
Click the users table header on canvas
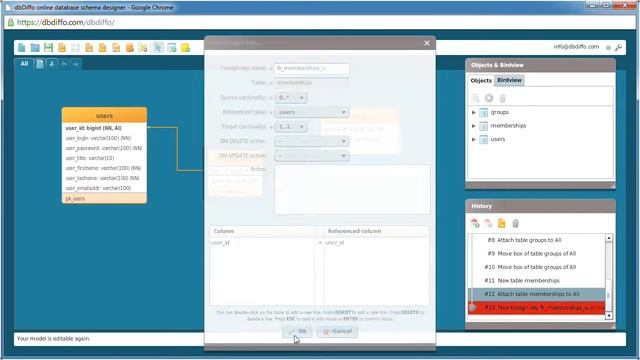(x=104, y=116)
